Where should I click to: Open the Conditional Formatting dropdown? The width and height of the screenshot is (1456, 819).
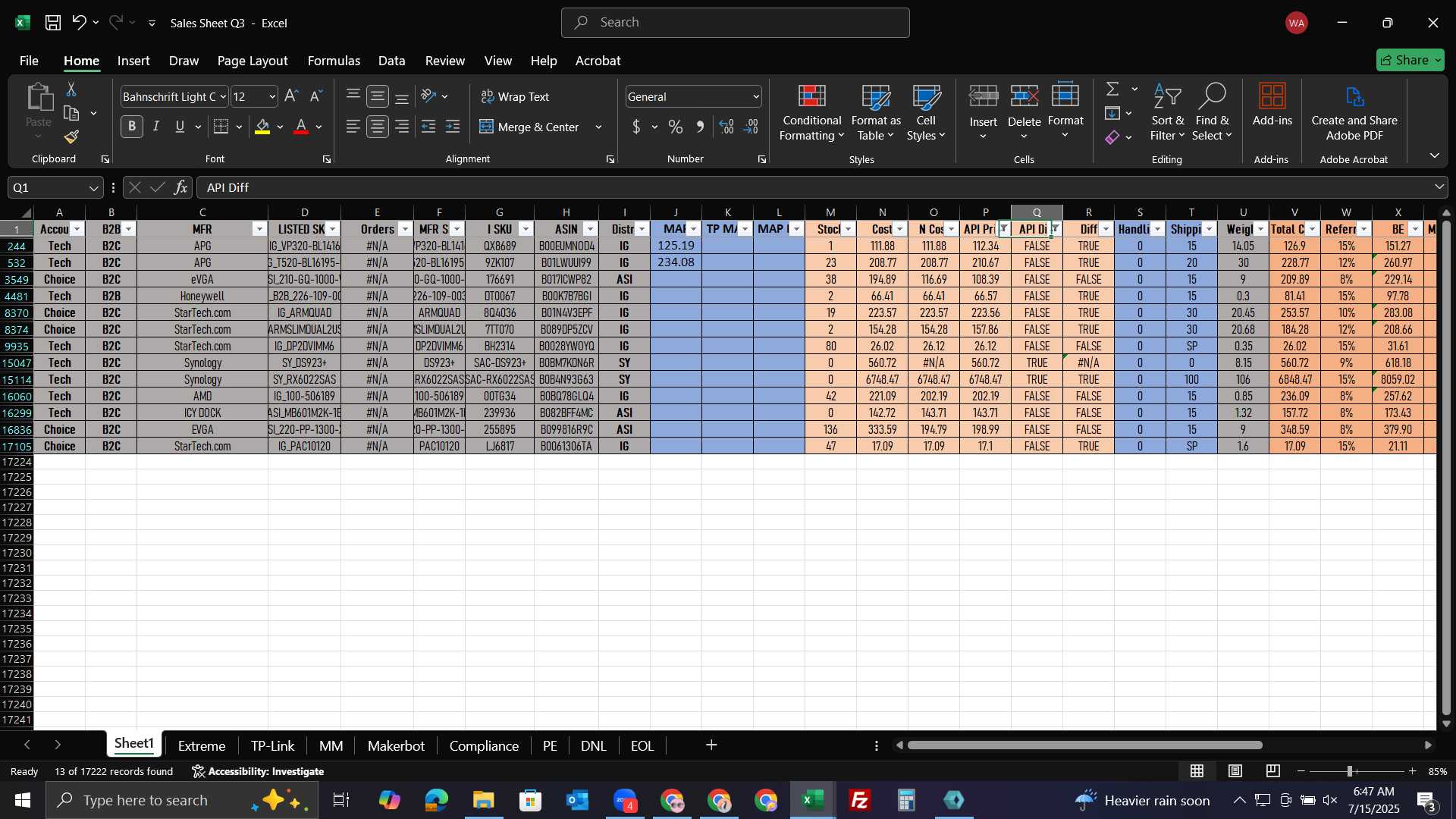(811, 112)
